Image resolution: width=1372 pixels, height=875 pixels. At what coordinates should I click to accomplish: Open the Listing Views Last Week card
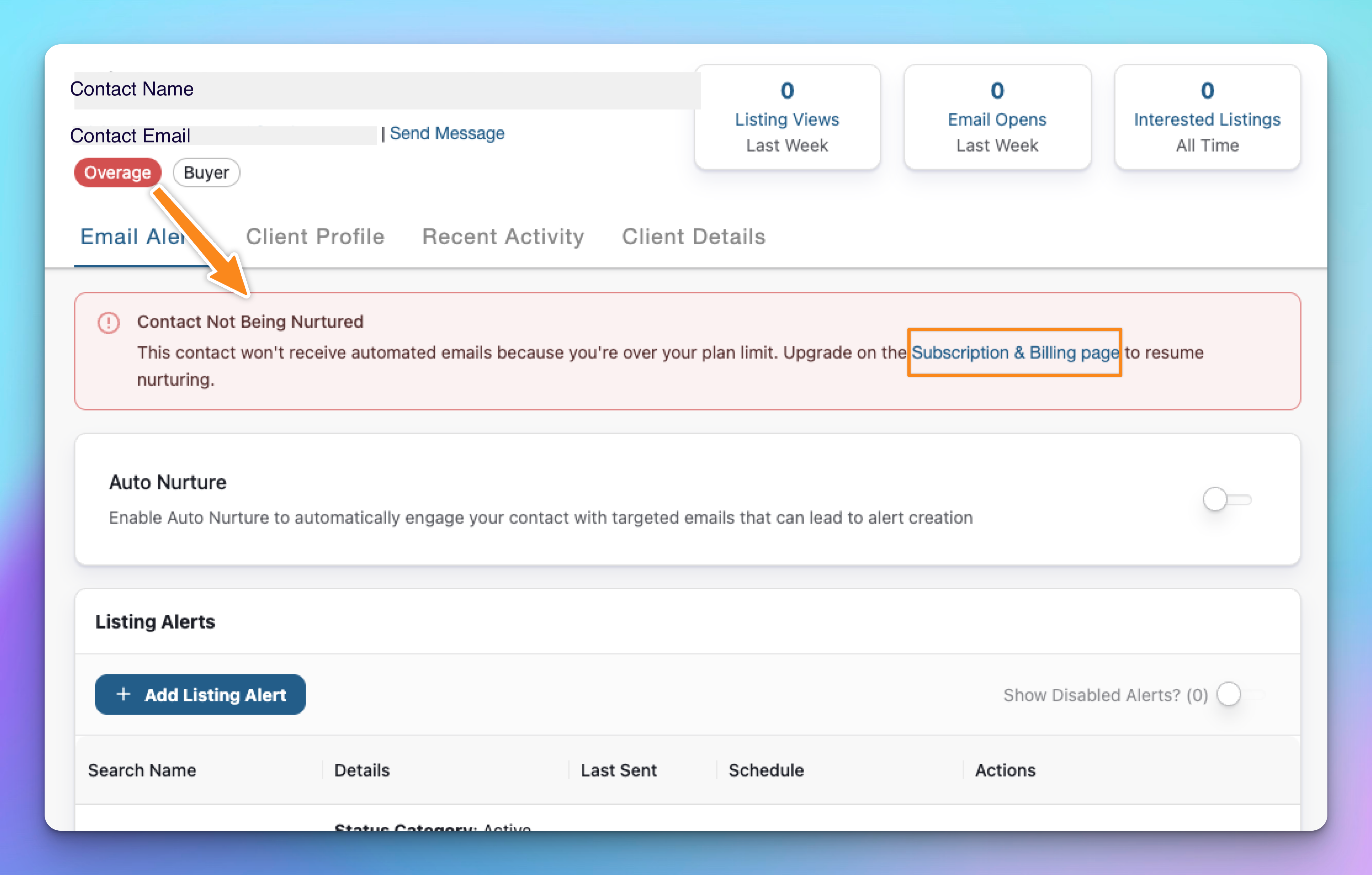tap(787, 117)
